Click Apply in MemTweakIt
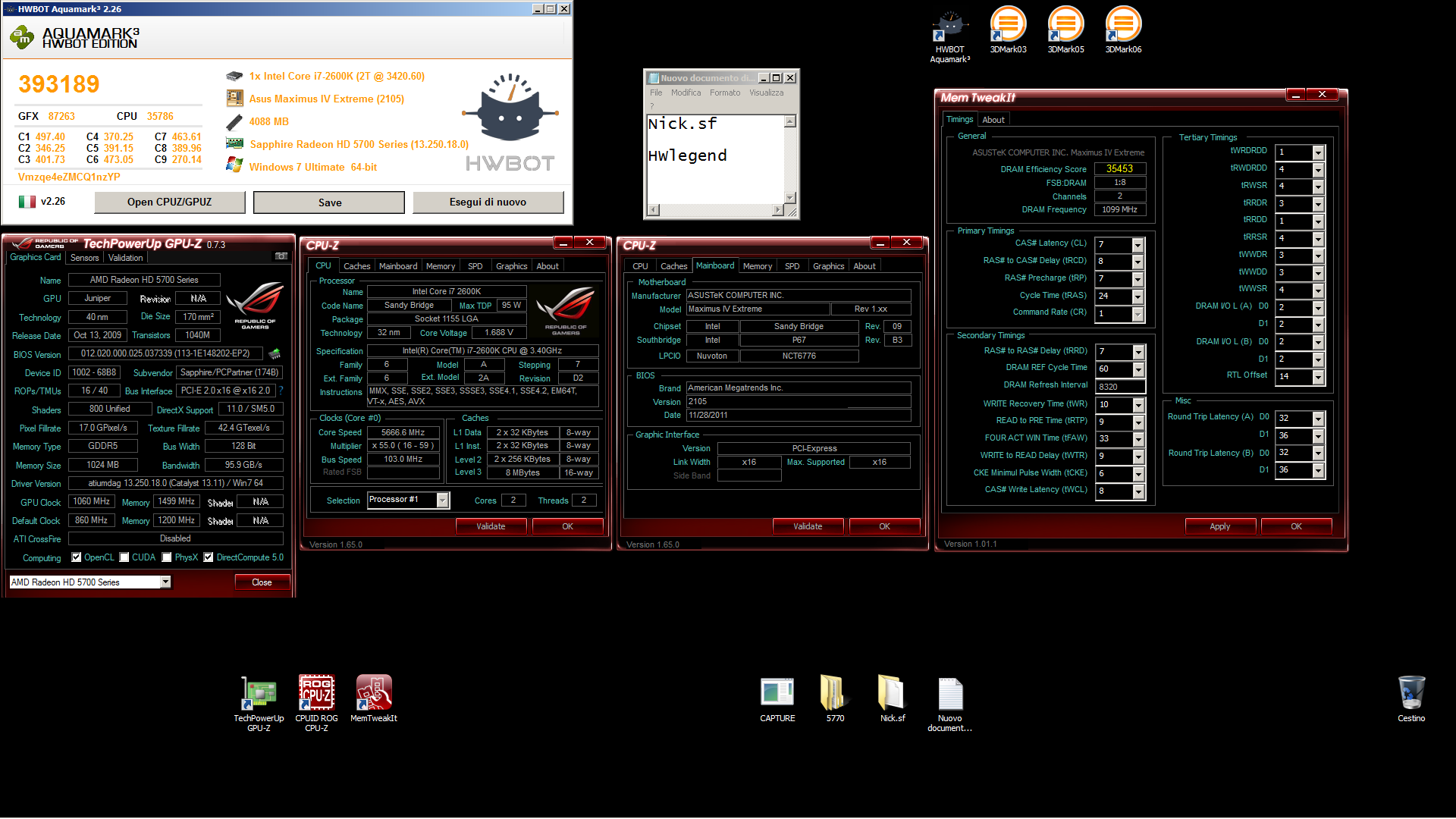Viewport: 1456px width, 819px height. tap(1220, 526)
